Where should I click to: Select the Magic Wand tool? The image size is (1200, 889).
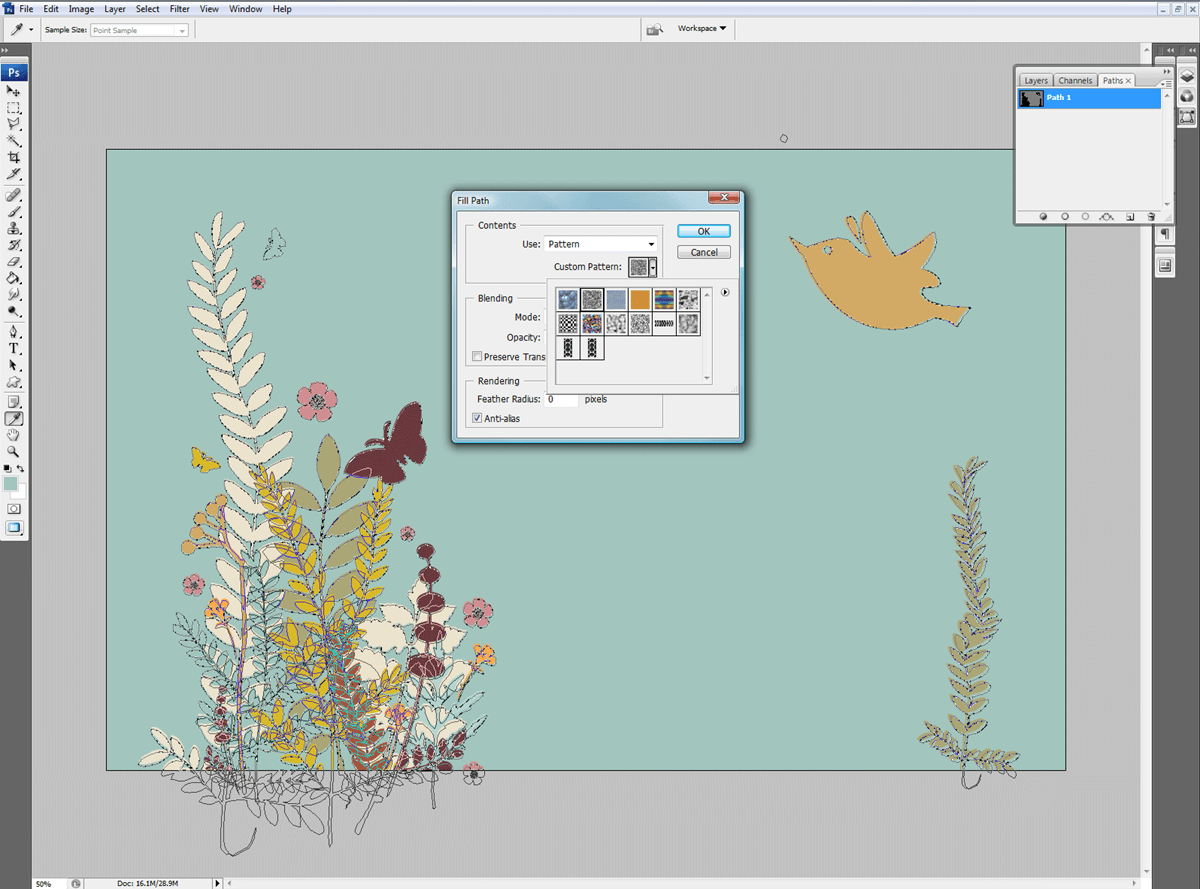tap(14, 141)
